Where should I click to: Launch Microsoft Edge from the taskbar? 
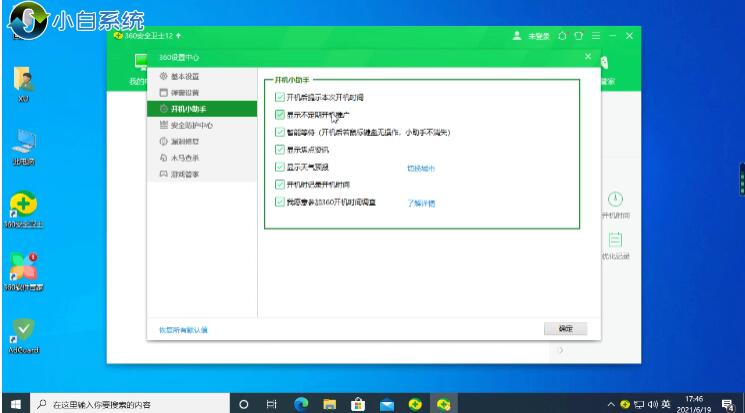[x=301, y=404]
